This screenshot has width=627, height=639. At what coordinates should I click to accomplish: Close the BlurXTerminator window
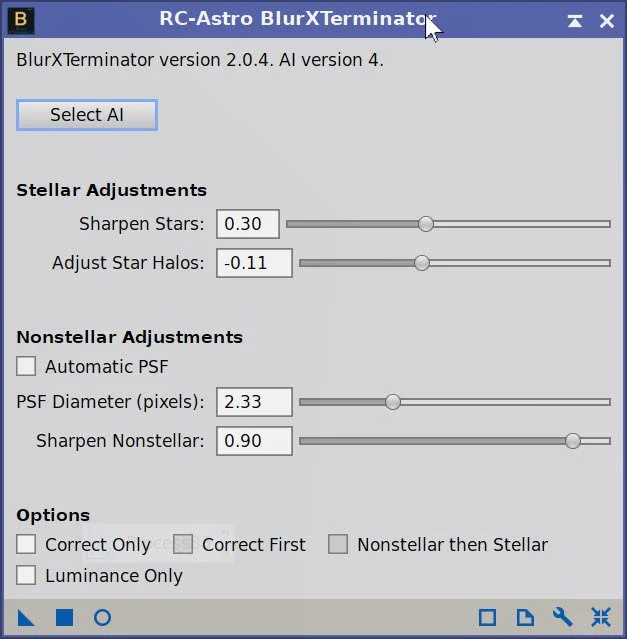pyautogui.click(x=607, y=21)
